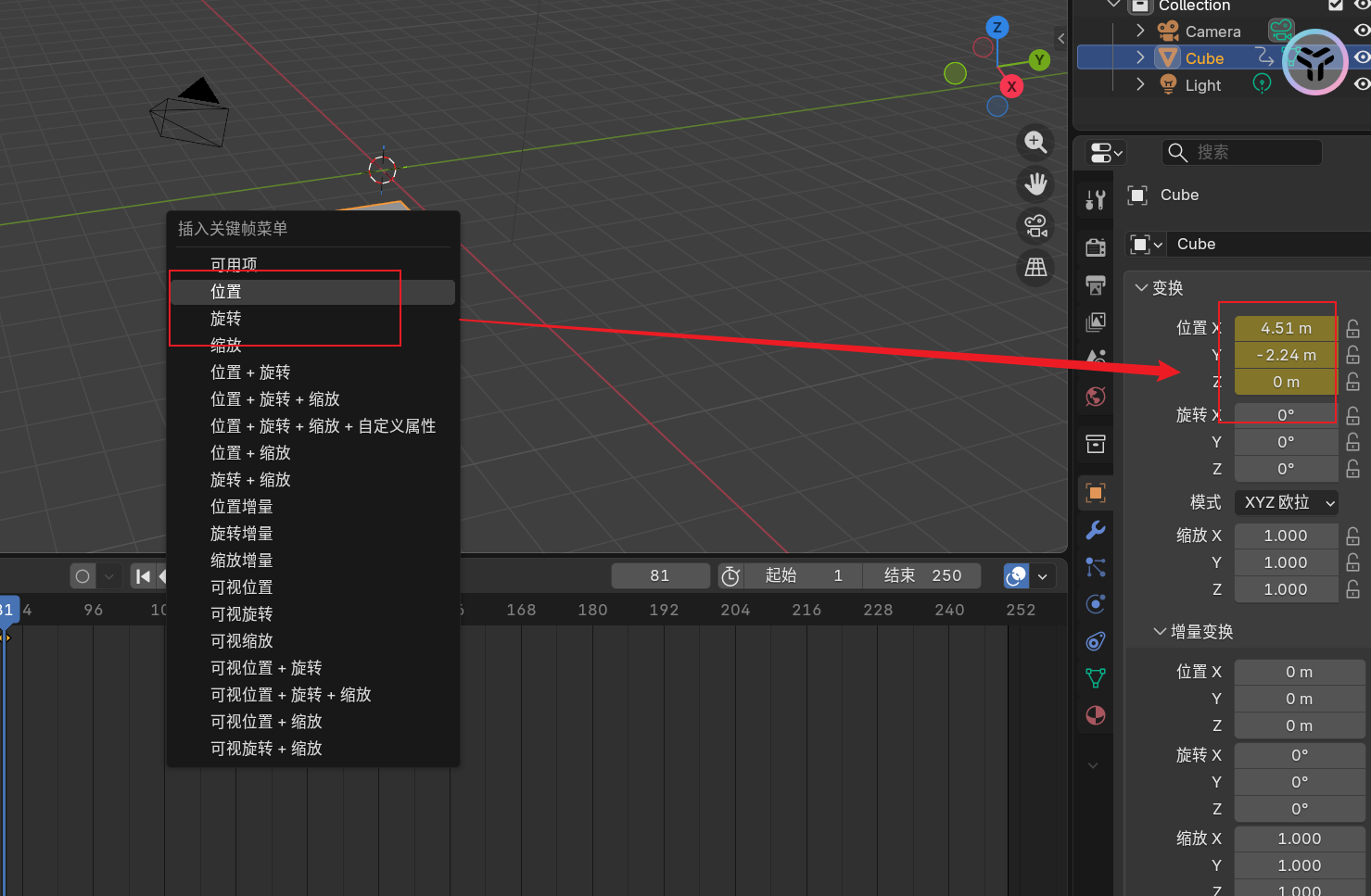Toggle the camera view icon in viewport
The image size is (1371, 896).
coord(1035,226)
